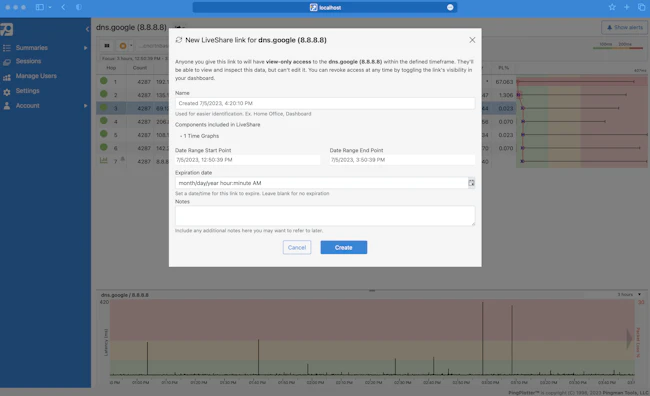The height and width of the screenshot is (396, 650).
Task: Close the New LiveShare link dialog
Action: click(472, 40)
